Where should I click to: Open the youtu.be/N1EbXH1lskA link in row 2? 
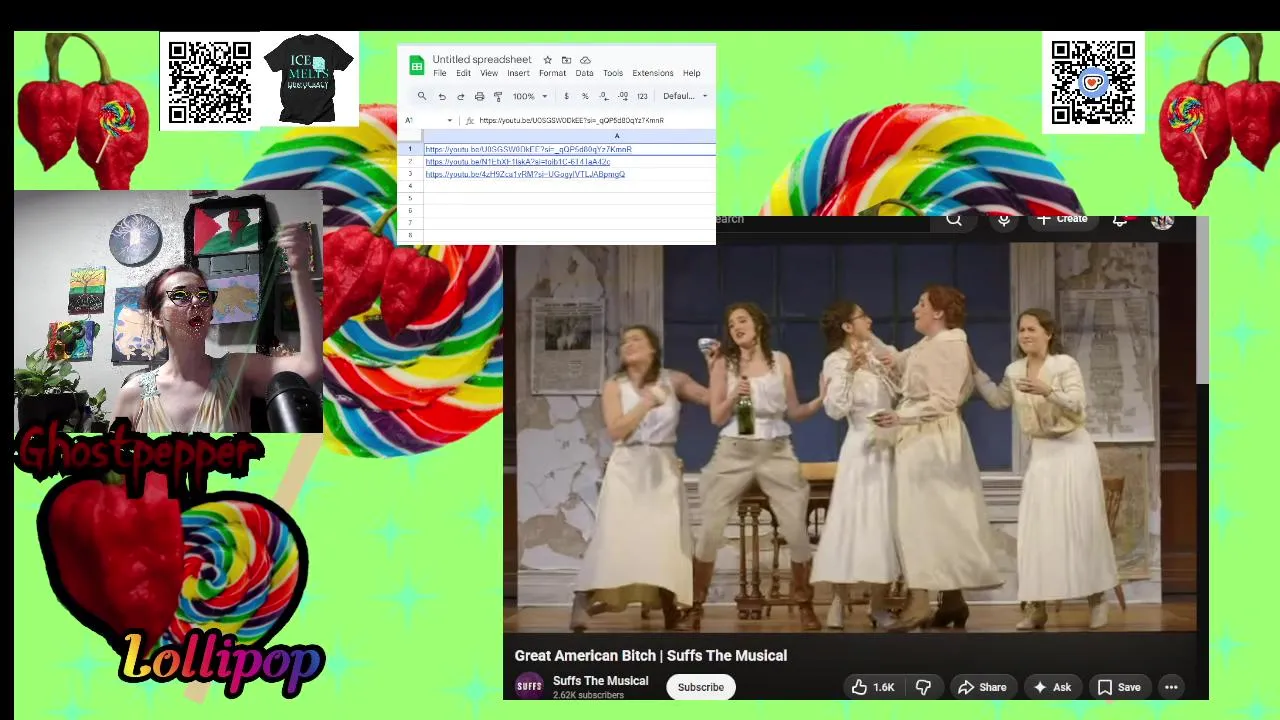coord(517,162)
